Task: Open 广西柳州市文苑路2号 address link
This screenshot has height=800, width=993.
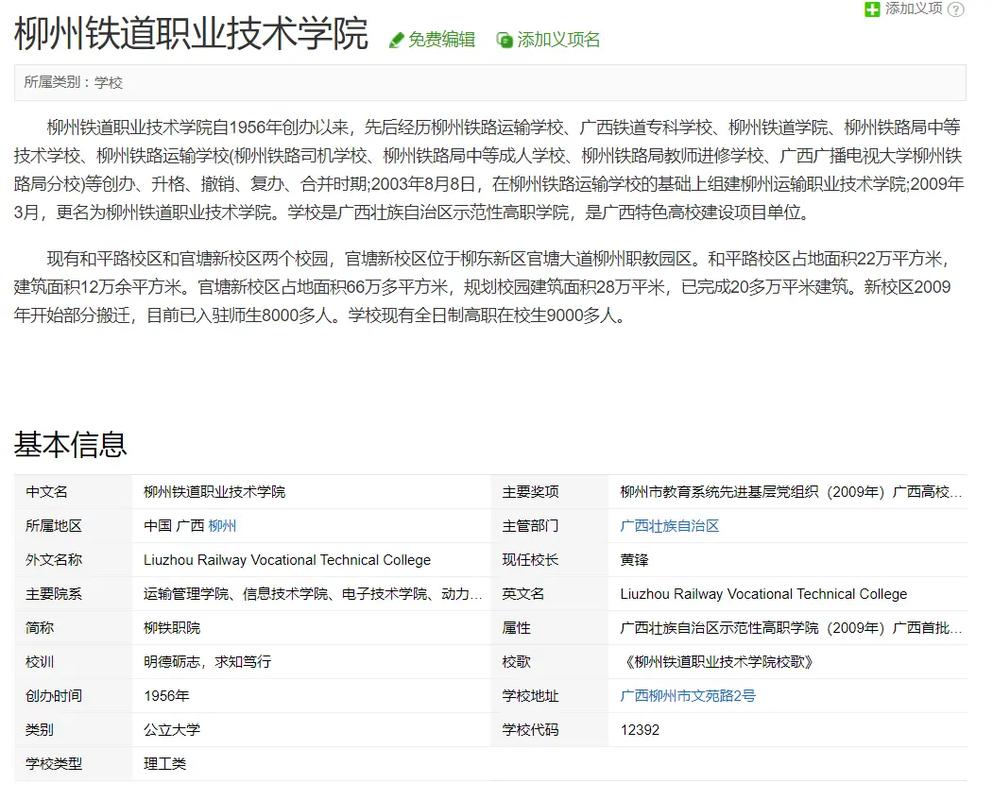Action: (x=688, y=695)
